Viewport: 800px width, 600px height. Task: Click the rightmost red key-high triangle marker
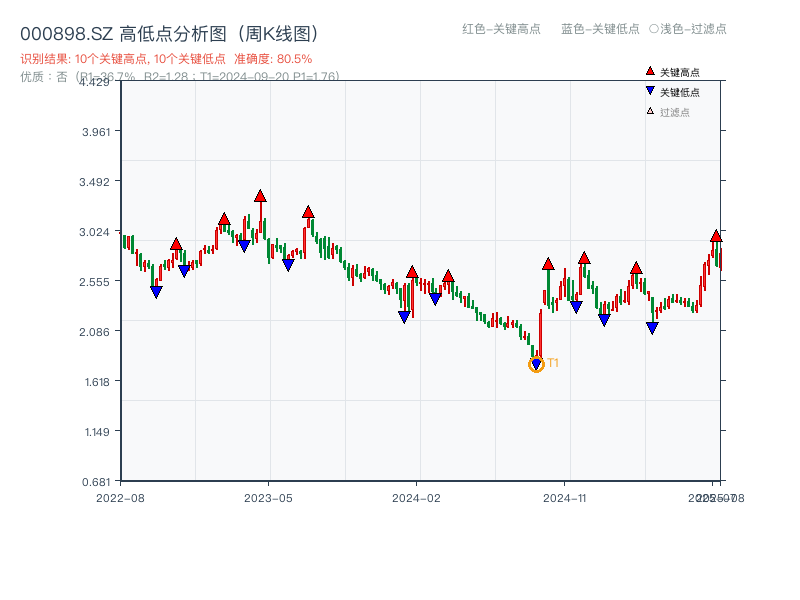[x=716, y=236]
